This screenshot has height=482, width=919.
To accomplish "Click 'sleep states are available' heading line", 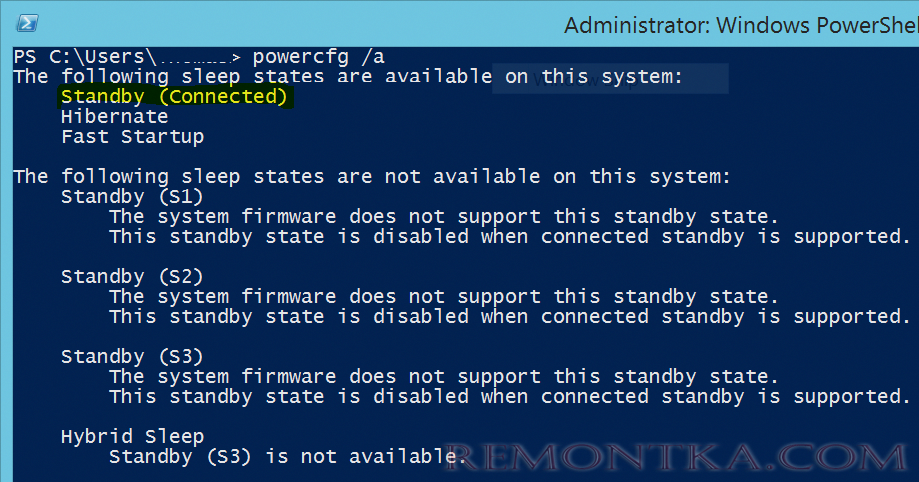I will [x=348, y=76].
